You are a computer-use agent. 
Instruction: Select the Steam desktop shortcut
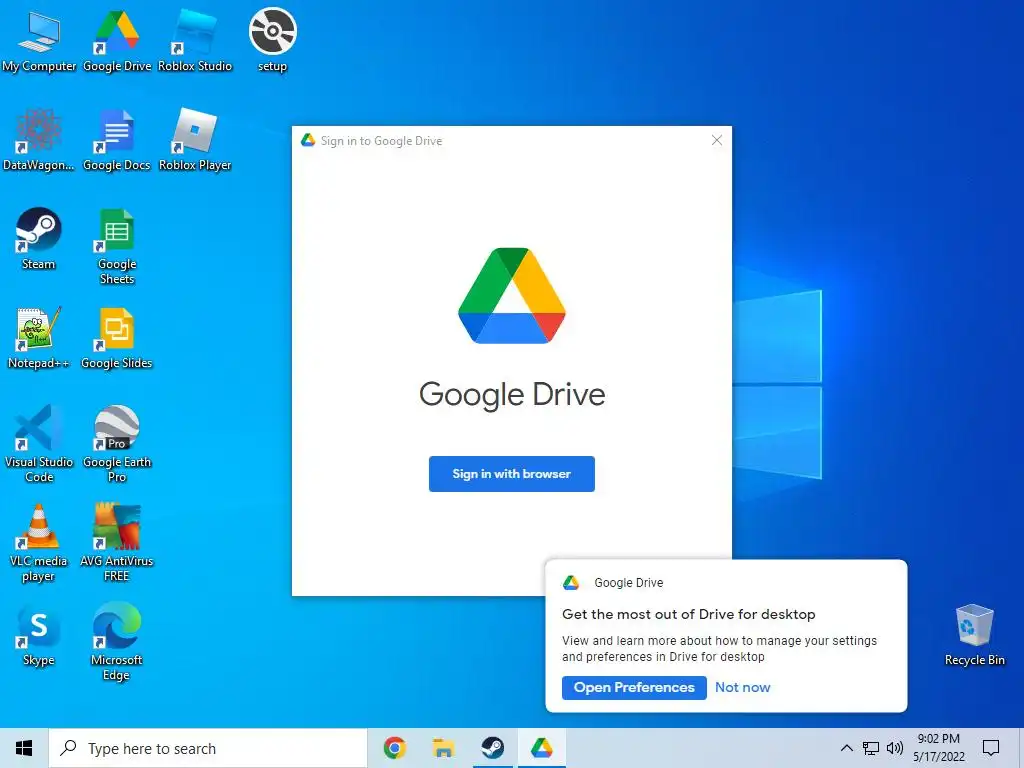[x=39, y=239]
